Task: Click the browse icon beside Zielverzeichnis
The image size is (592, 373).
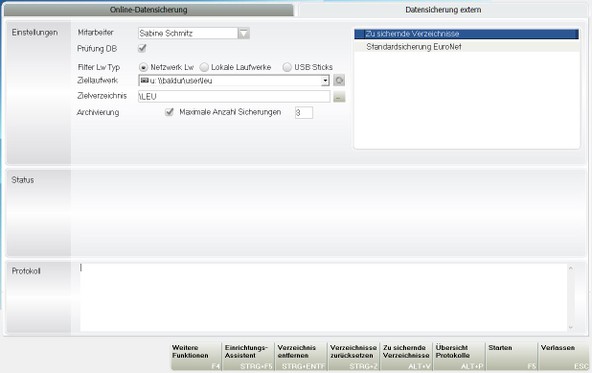Action: pyautogui.click(x=339, y=97)
